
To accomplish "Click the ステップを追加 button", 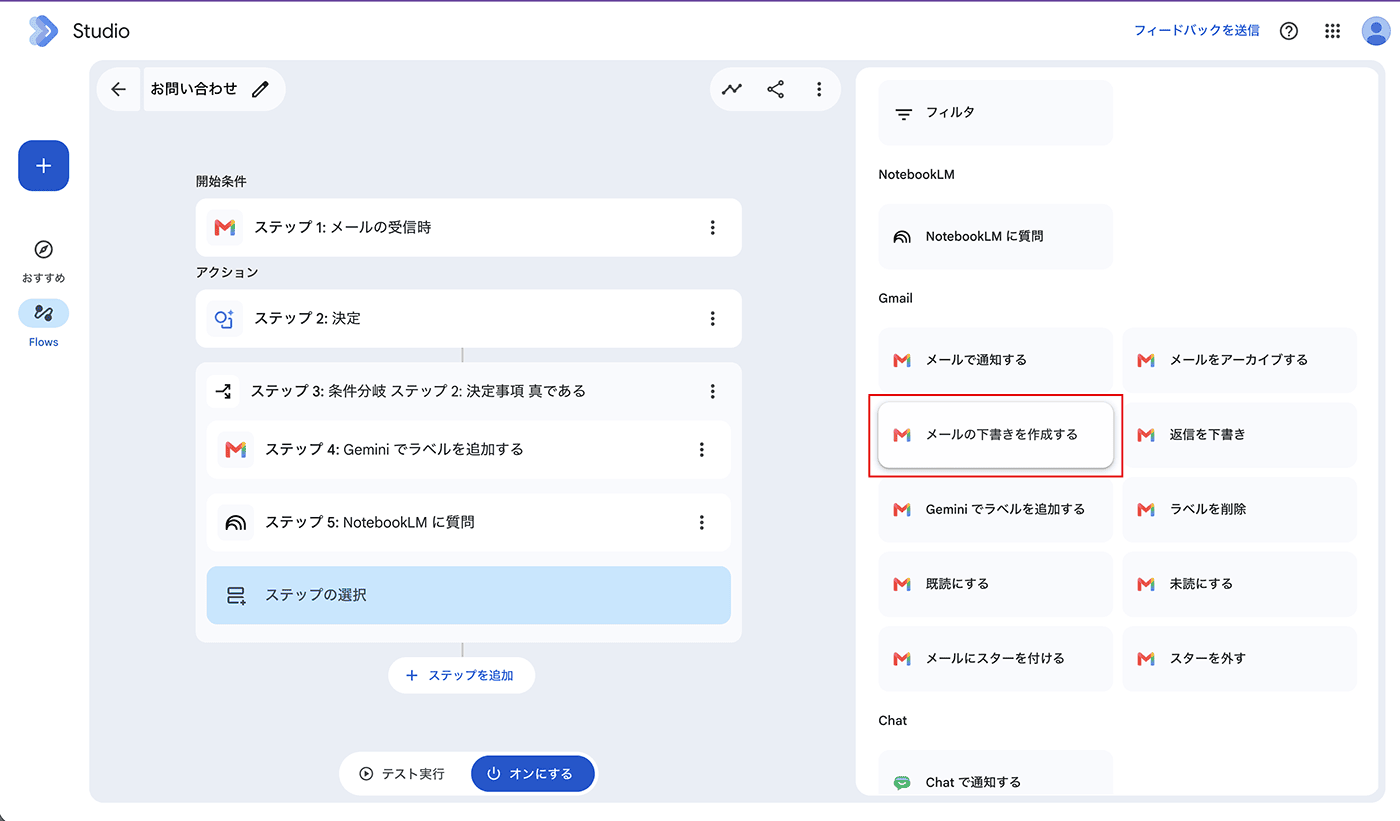I will 462,676.
